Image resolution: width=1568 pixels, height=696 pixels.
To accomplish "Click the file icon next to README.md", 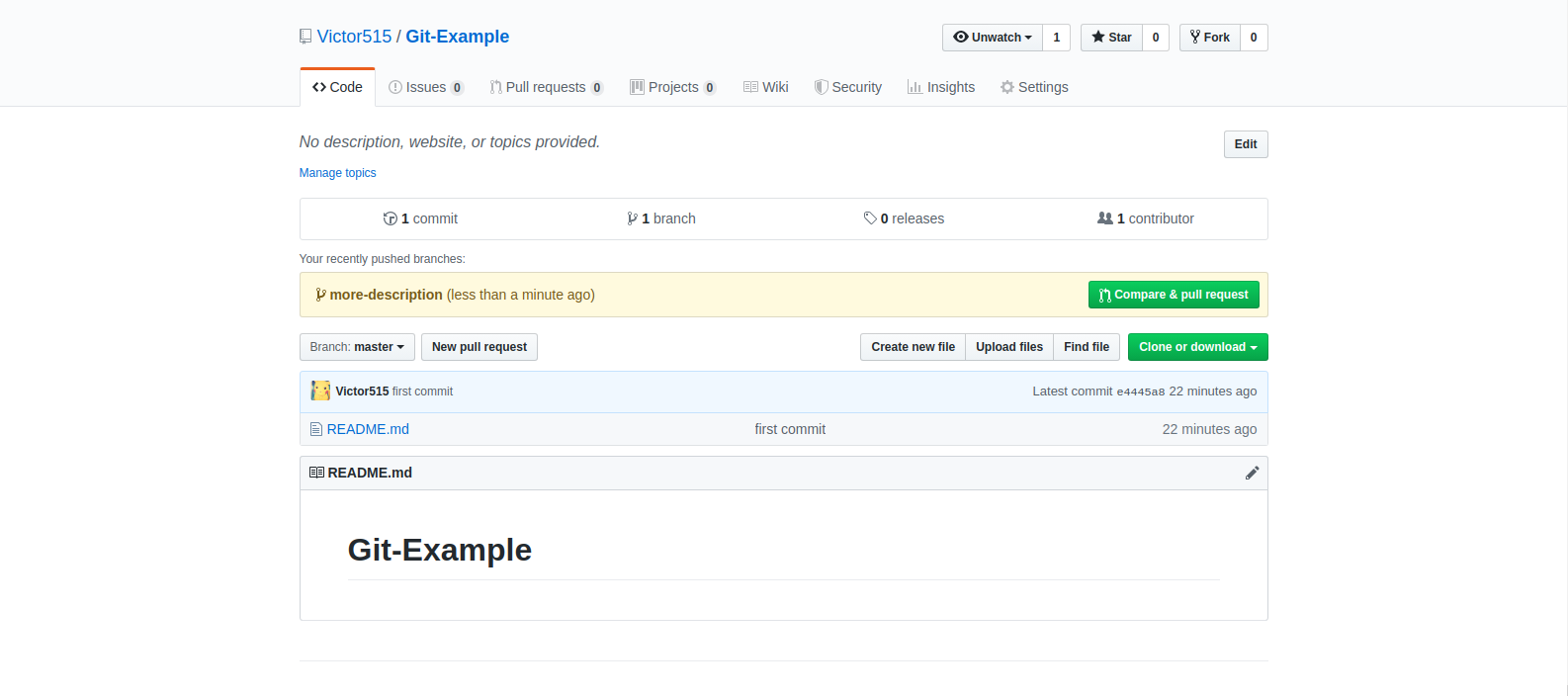I will click(316, 429).
